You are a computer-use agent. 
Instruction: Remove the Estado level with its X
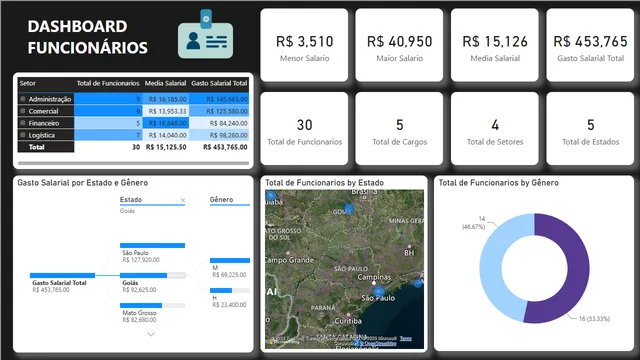182,200
